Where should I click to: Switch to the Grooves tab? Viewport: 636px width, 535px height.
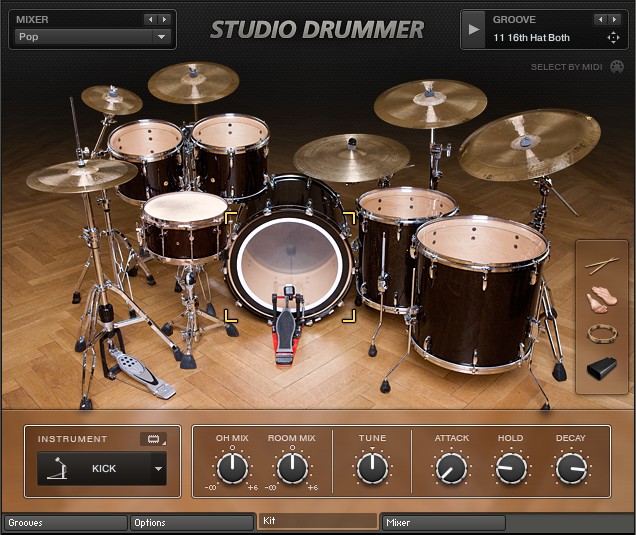(x=66, y=522)
